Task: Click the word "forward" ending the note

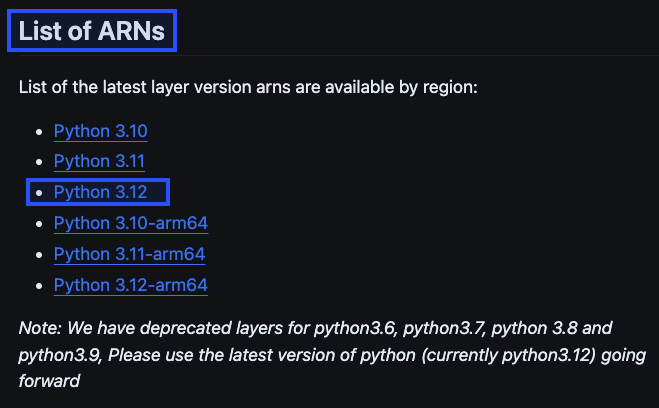Action: (49, 381)
